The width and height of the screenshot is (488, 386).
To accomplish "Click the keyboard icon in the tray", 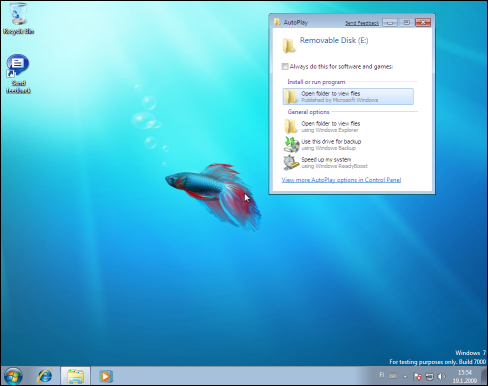I will pos(393,376).
